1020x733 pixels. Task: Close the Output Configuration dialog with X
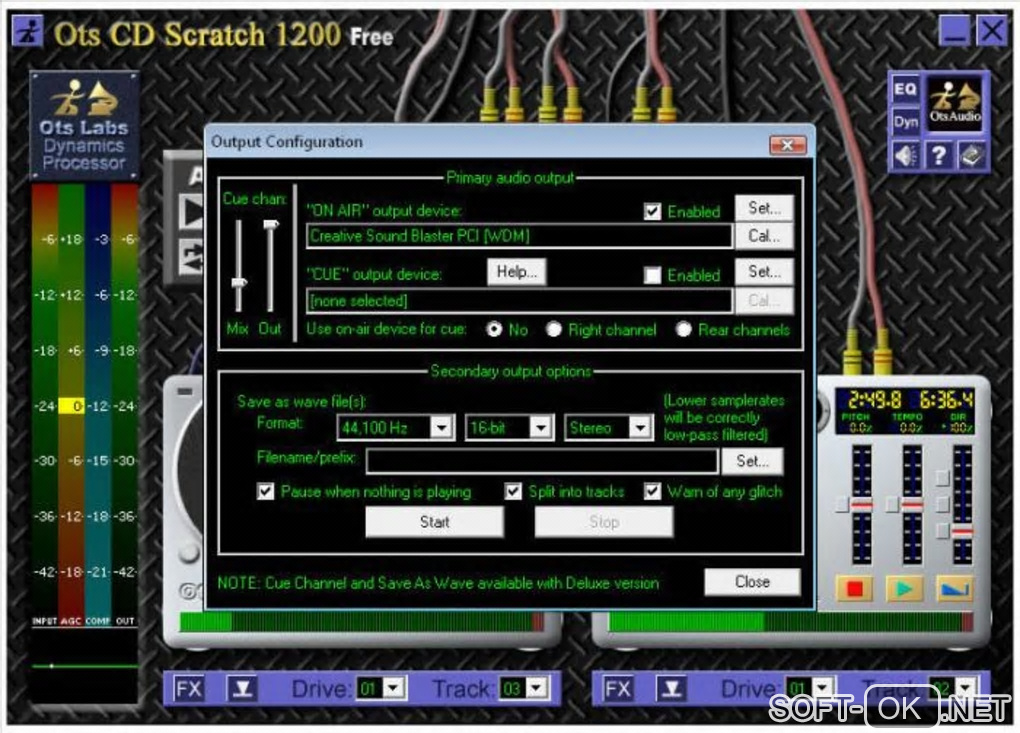tap(788, 144)
